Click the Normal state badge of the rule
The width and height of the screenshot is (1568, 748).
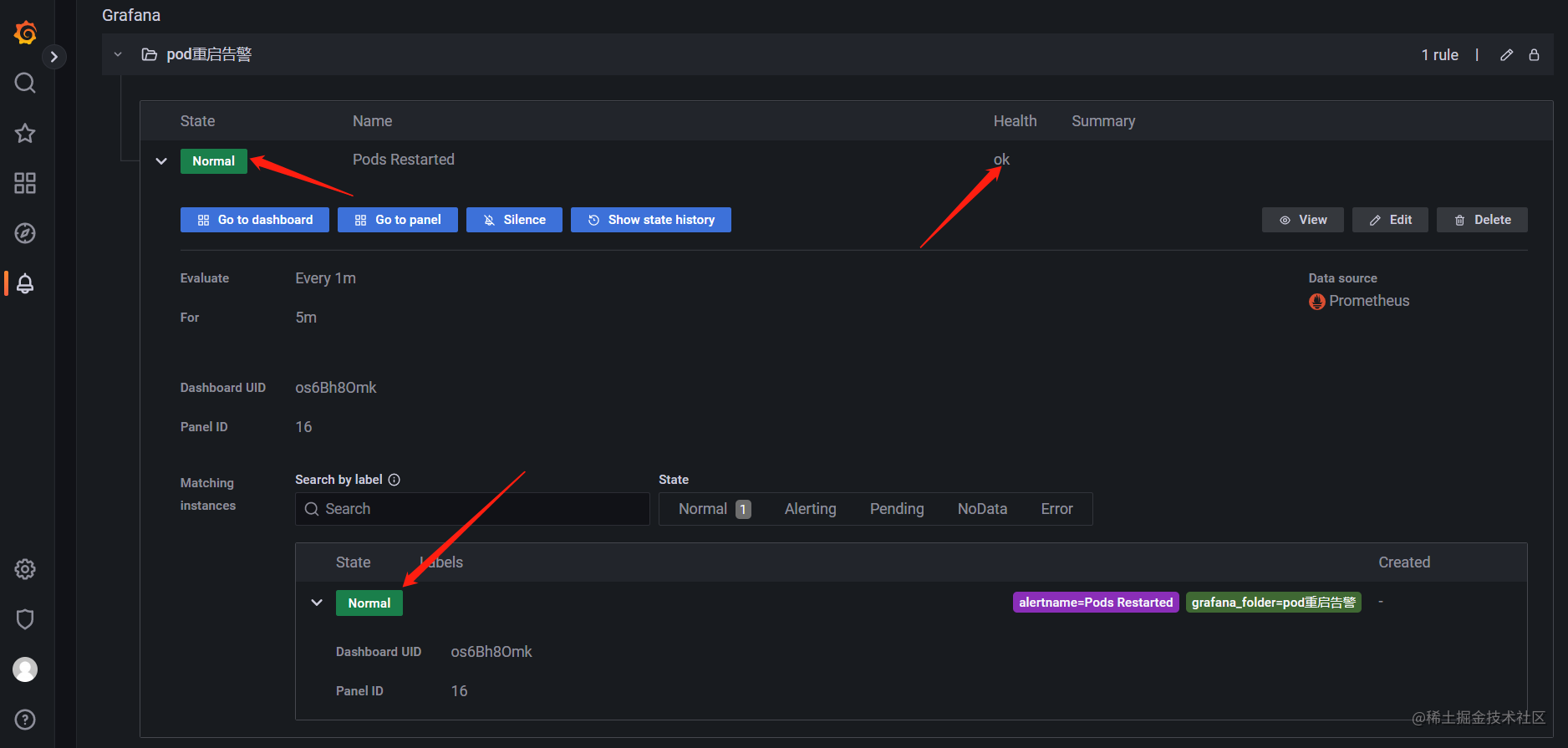[214, 161]
